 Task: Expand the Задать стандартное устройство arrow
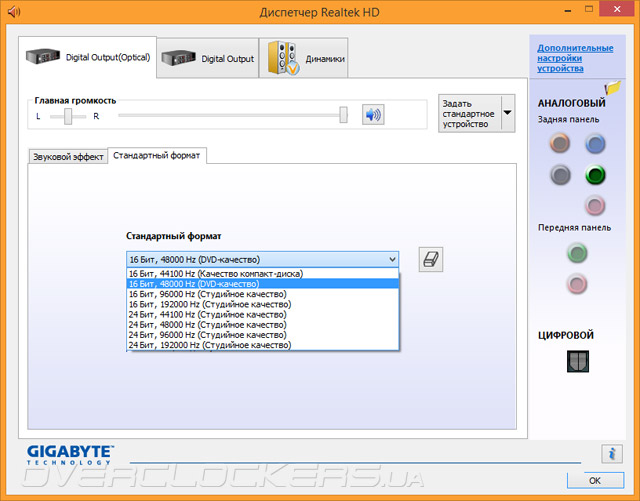click(508, 113)
